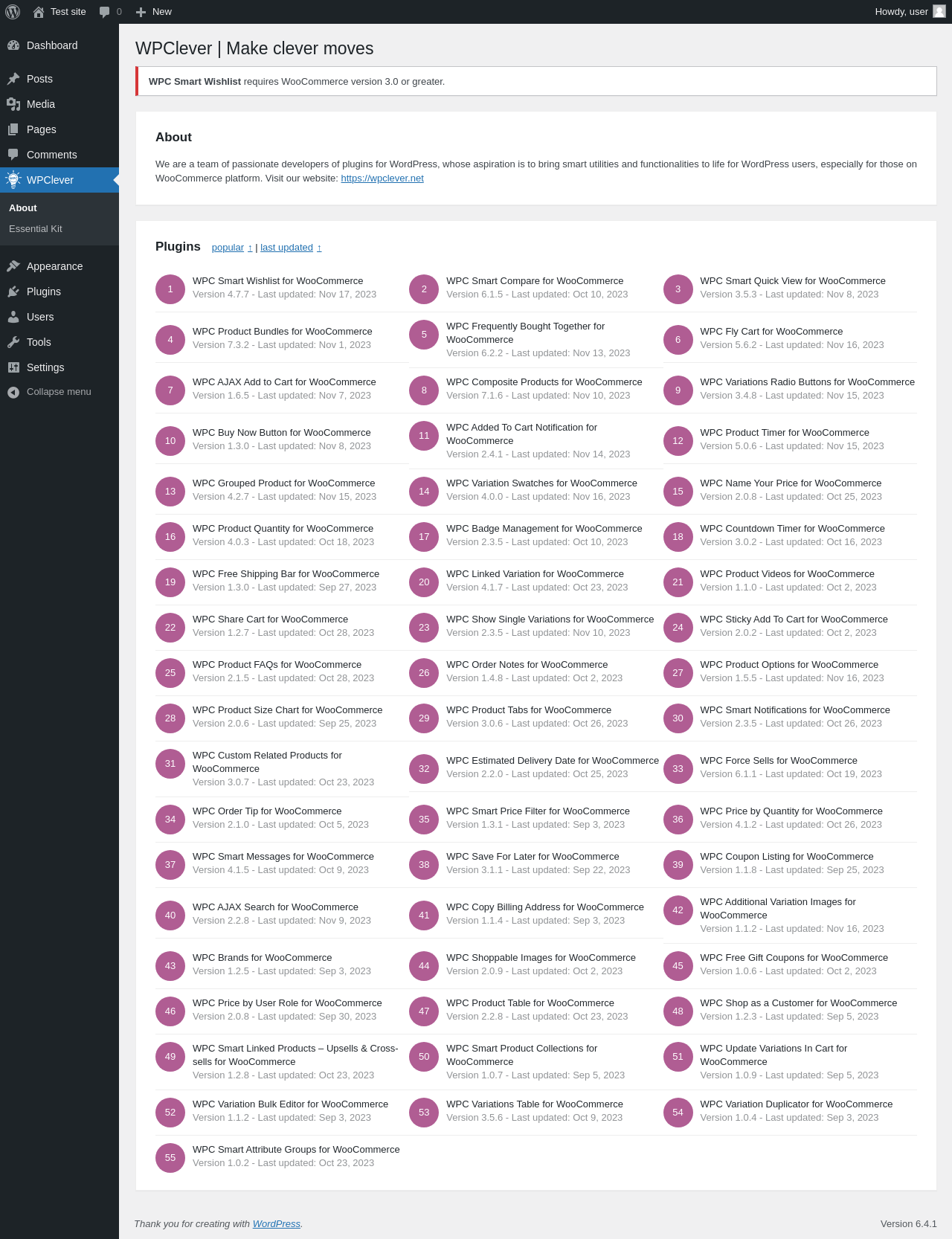Click WPC Smart Compare for WooCommerce title
The height and width of the screenshot is (1239, 952).
pos(535,281)
